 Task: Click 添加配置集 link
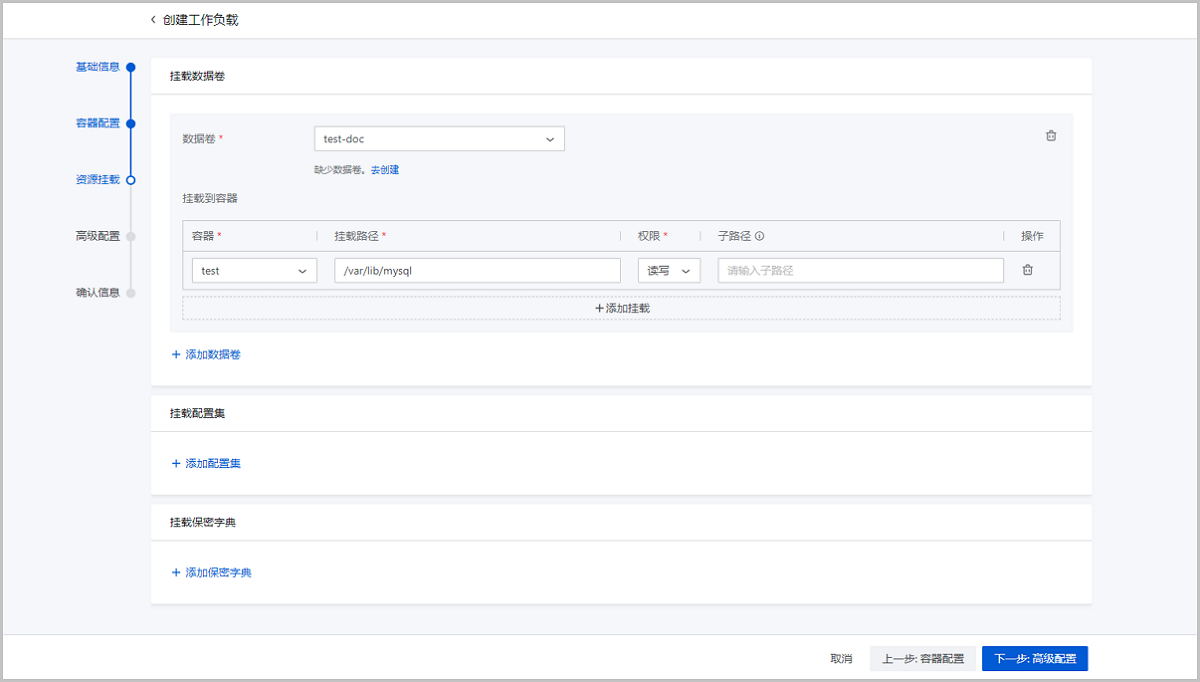(206, 464)
